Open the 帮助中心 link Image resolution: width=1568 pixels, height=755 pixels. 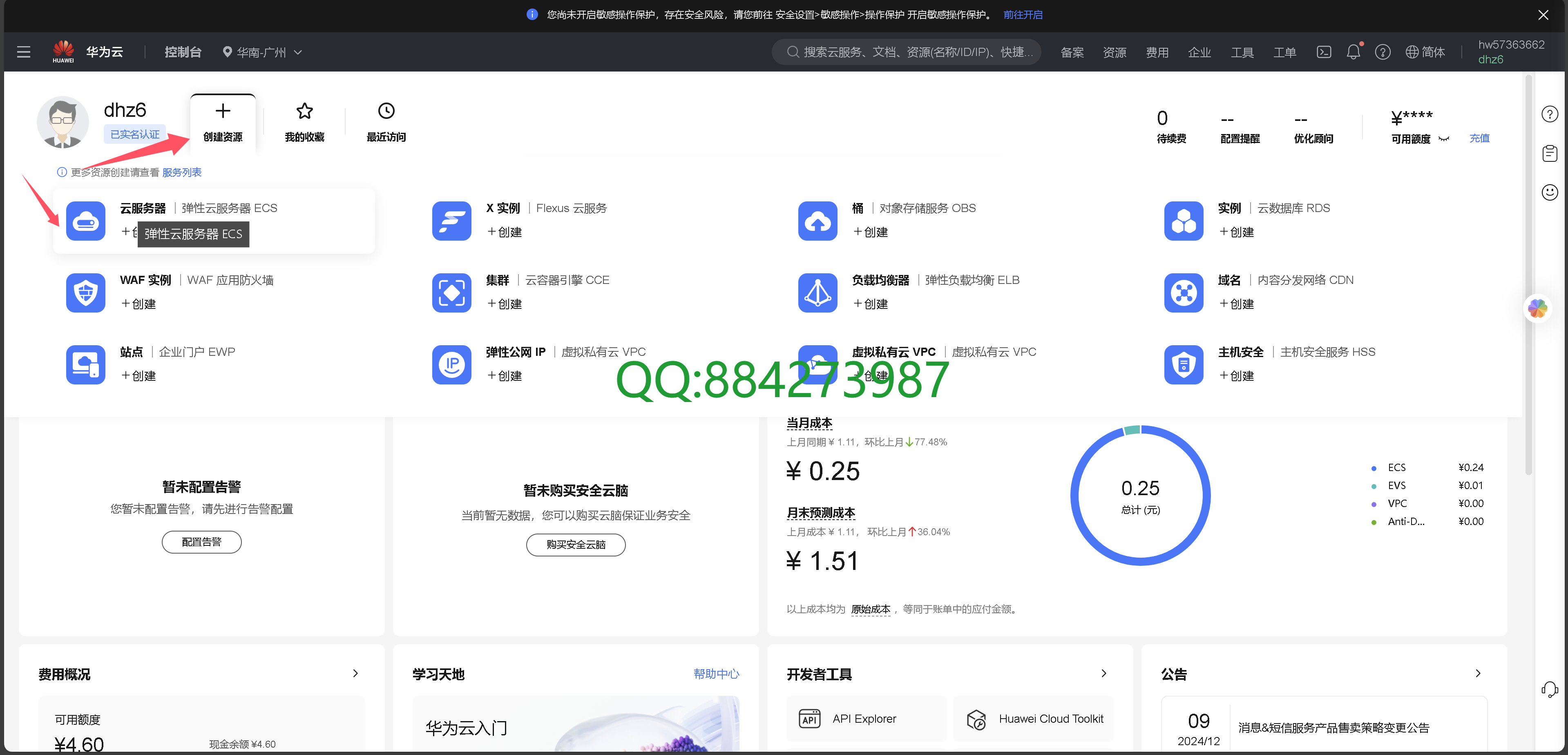[x=716, y=673]
